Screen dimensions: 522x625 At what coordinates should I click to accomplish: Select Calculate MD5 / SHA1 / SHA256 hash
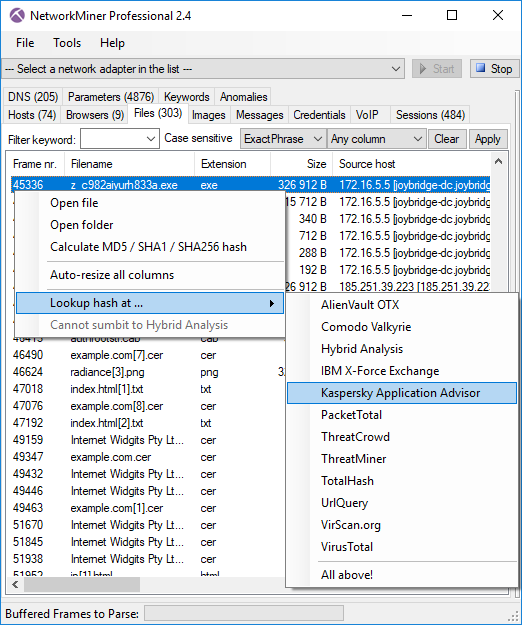pos(150,247)
